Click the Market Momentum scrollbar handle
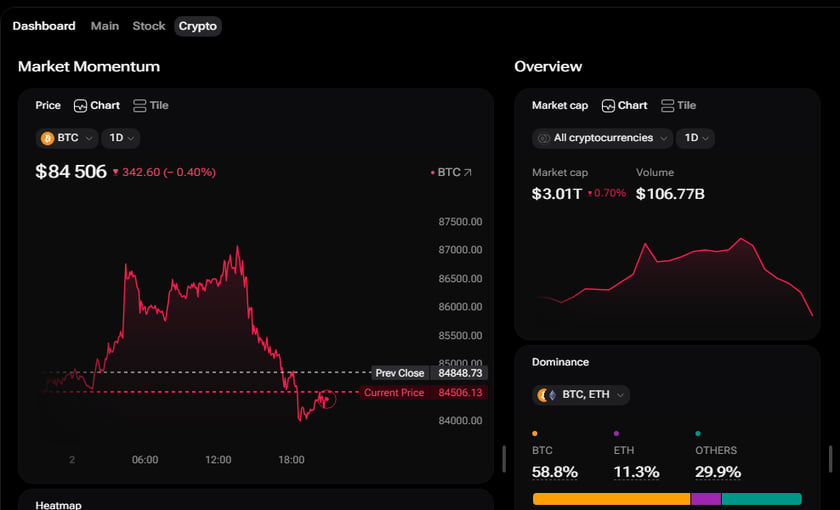Viewport: 840px width, 510px height. [x=504, y=459]
